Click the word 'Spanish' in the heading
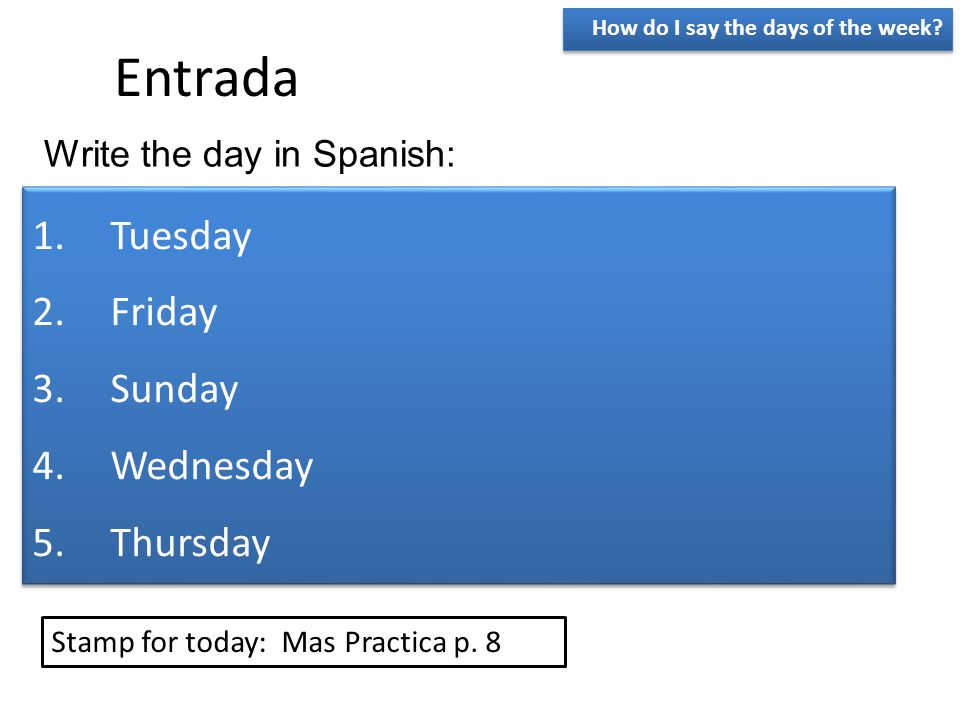Viewport: 960px width, 720px height. 384,154
